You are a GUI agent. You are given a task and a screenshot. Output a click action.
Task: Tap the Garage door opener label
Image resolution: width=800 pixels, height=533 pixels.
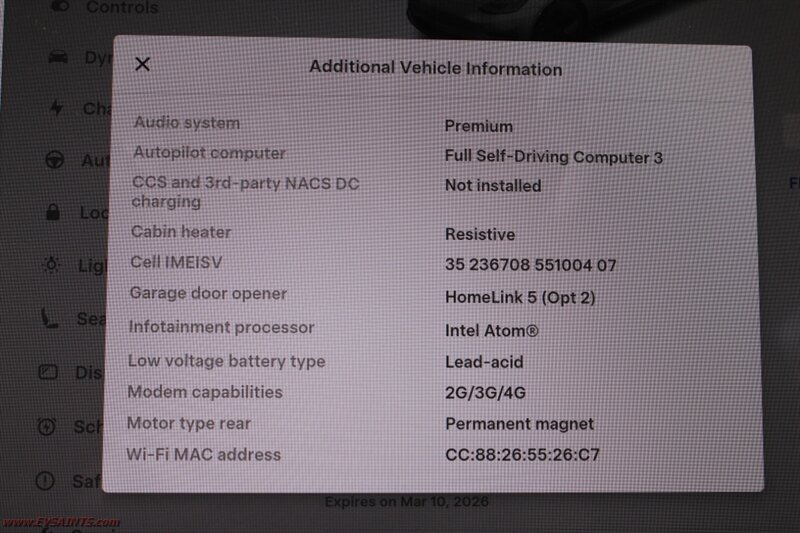click(208, 293)
